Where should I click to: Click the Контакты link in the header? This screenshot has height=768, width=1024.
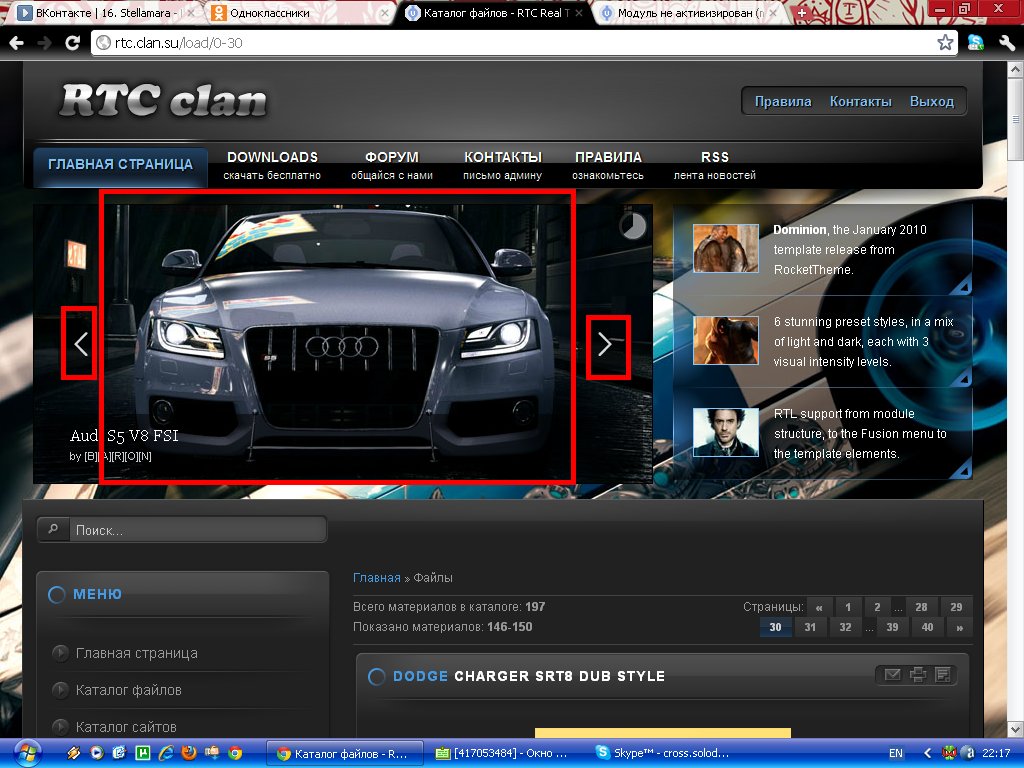[860, 101]
